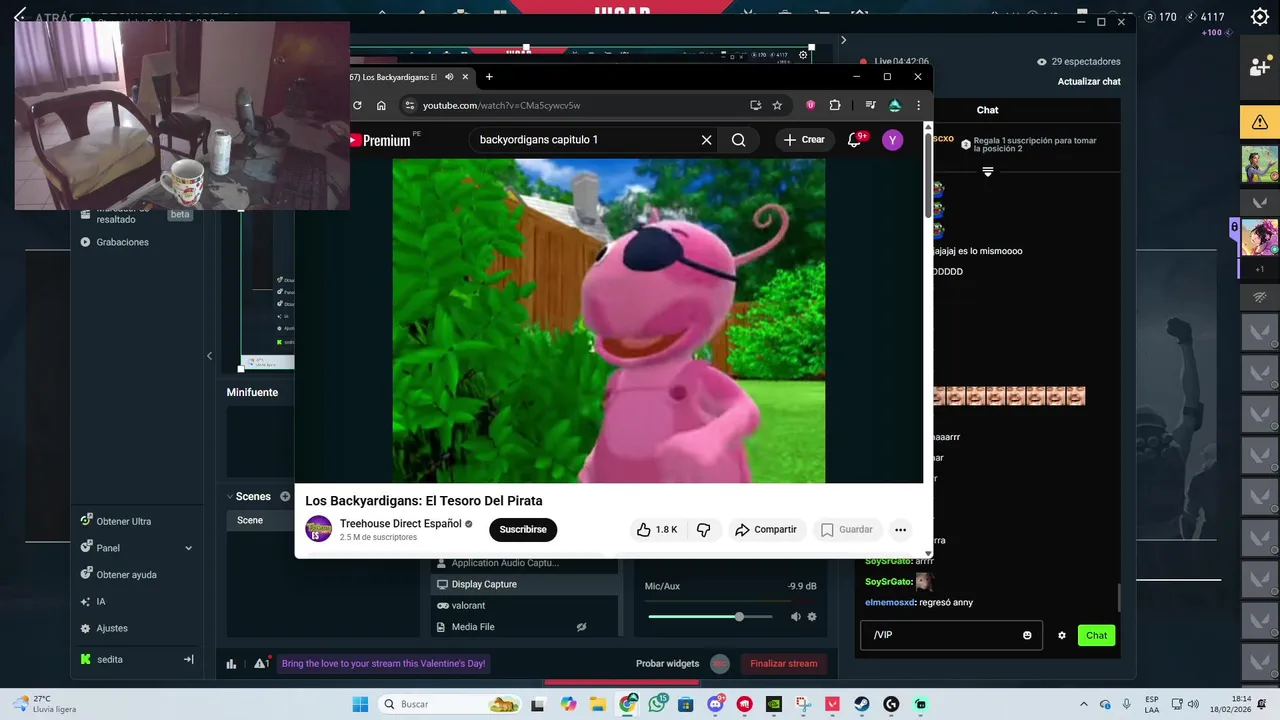
Task: Log out via arrow next to sedita
Action: pos(188,659)
